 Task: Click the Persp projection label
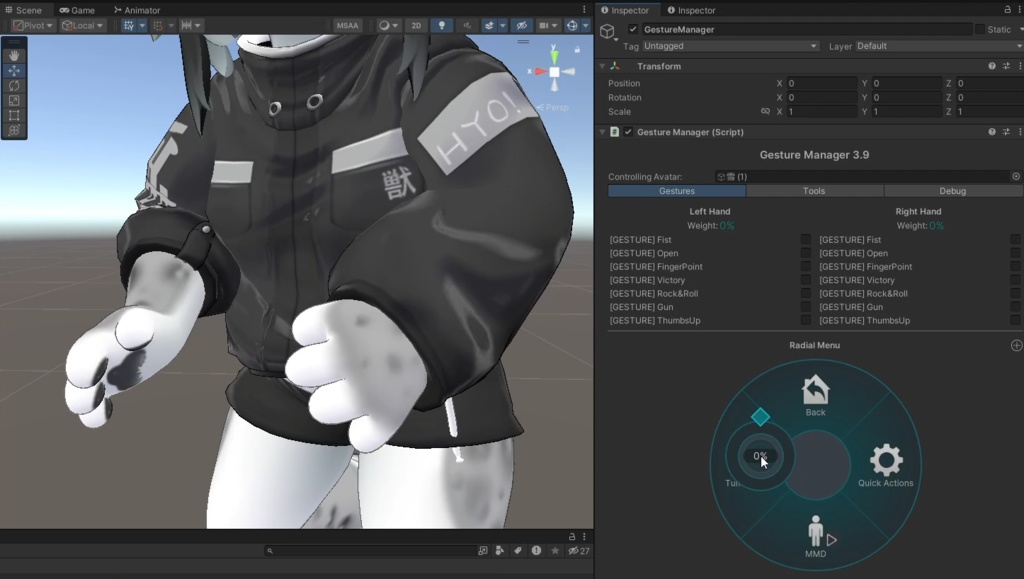556,108
